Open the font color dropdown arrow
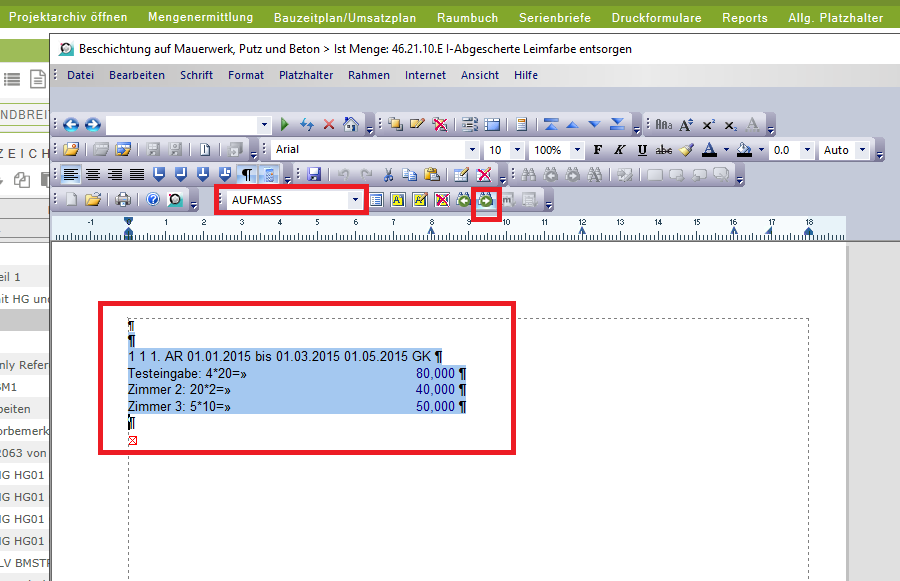The height and width of the screenshot is (581, 900). (x=724, y=150)
